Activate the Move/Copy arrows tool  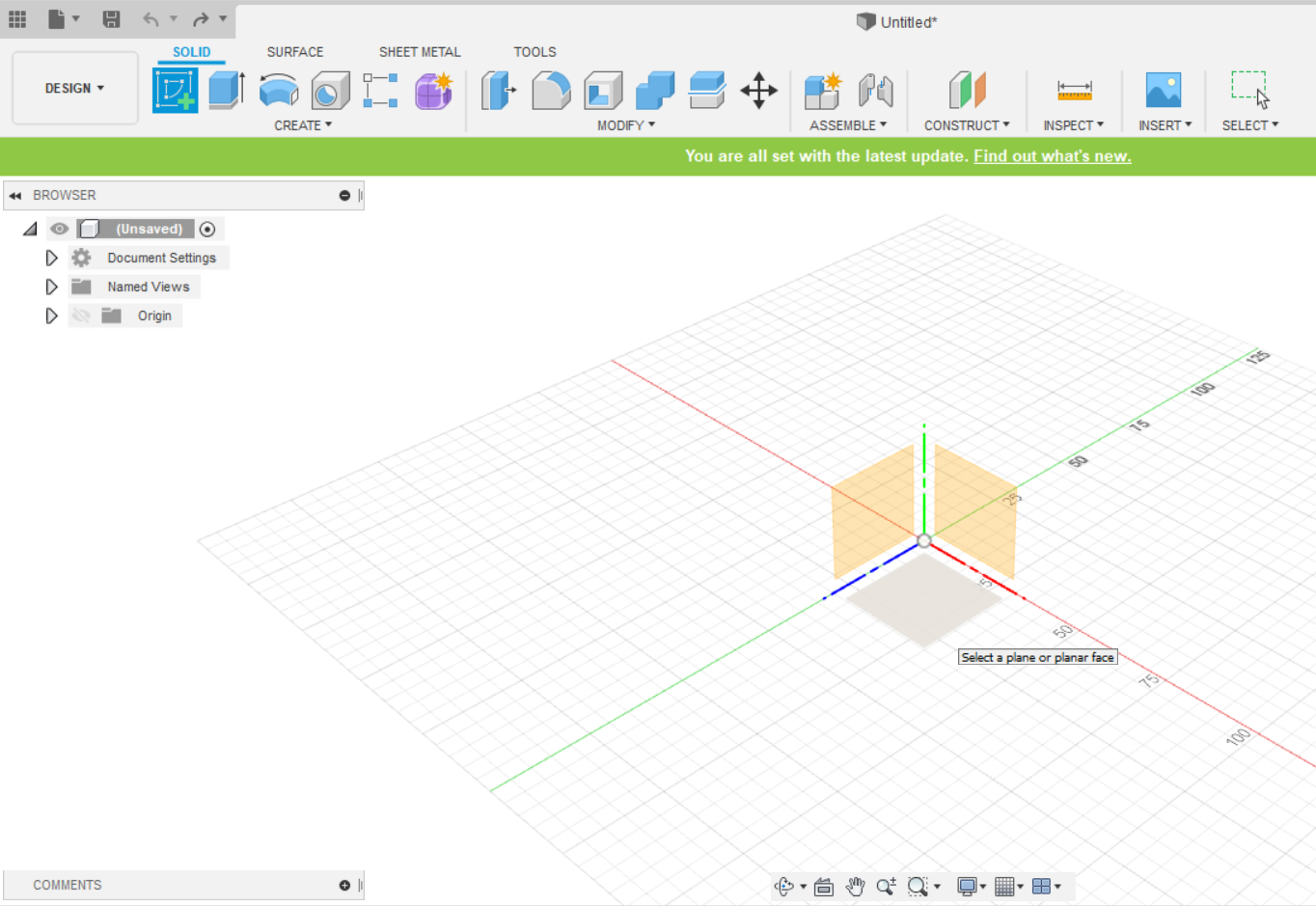pos(759,91)
